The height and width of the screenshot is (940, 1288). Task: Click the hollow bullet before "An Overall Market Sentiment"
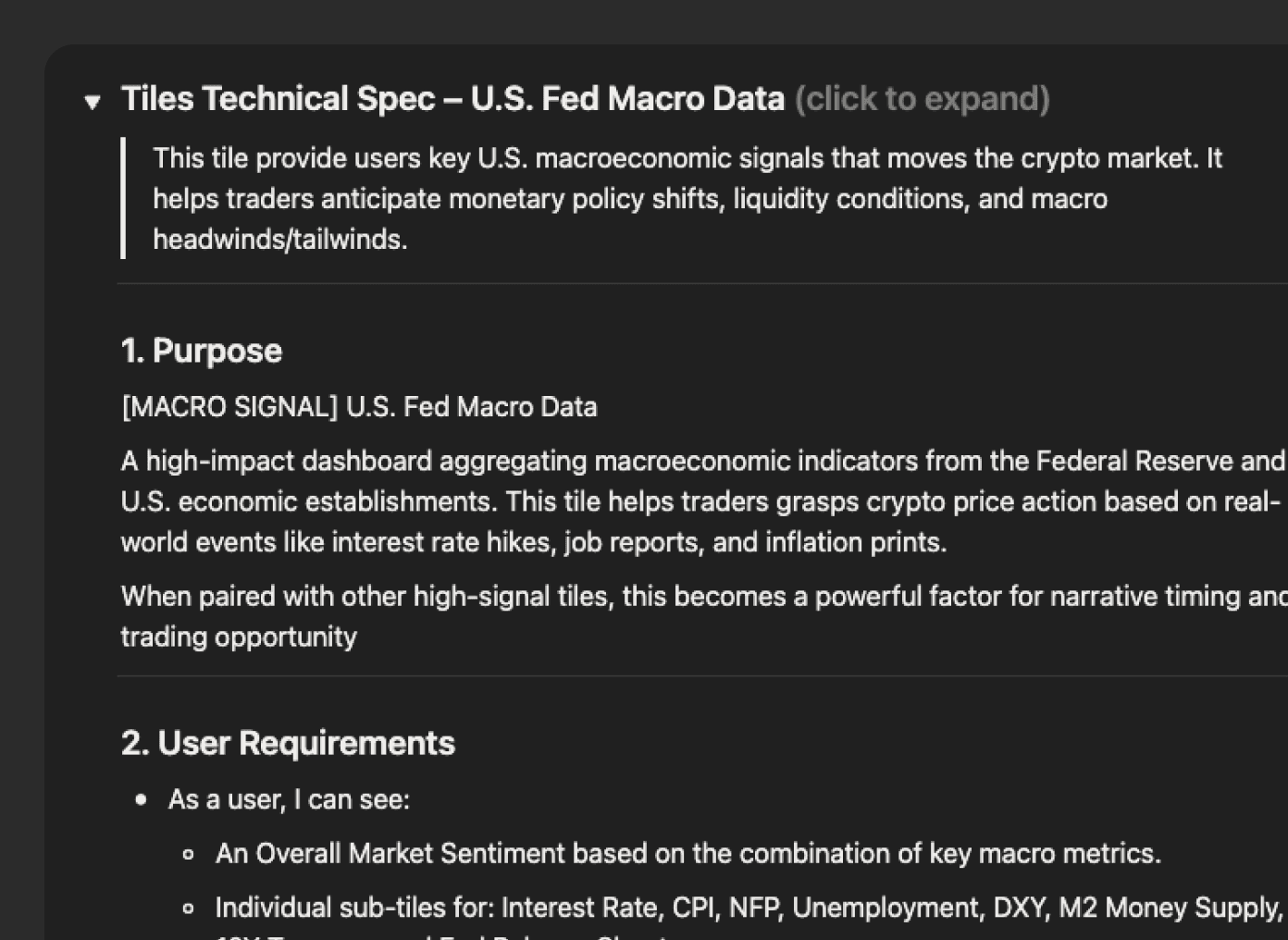click(x=189, y=854)
